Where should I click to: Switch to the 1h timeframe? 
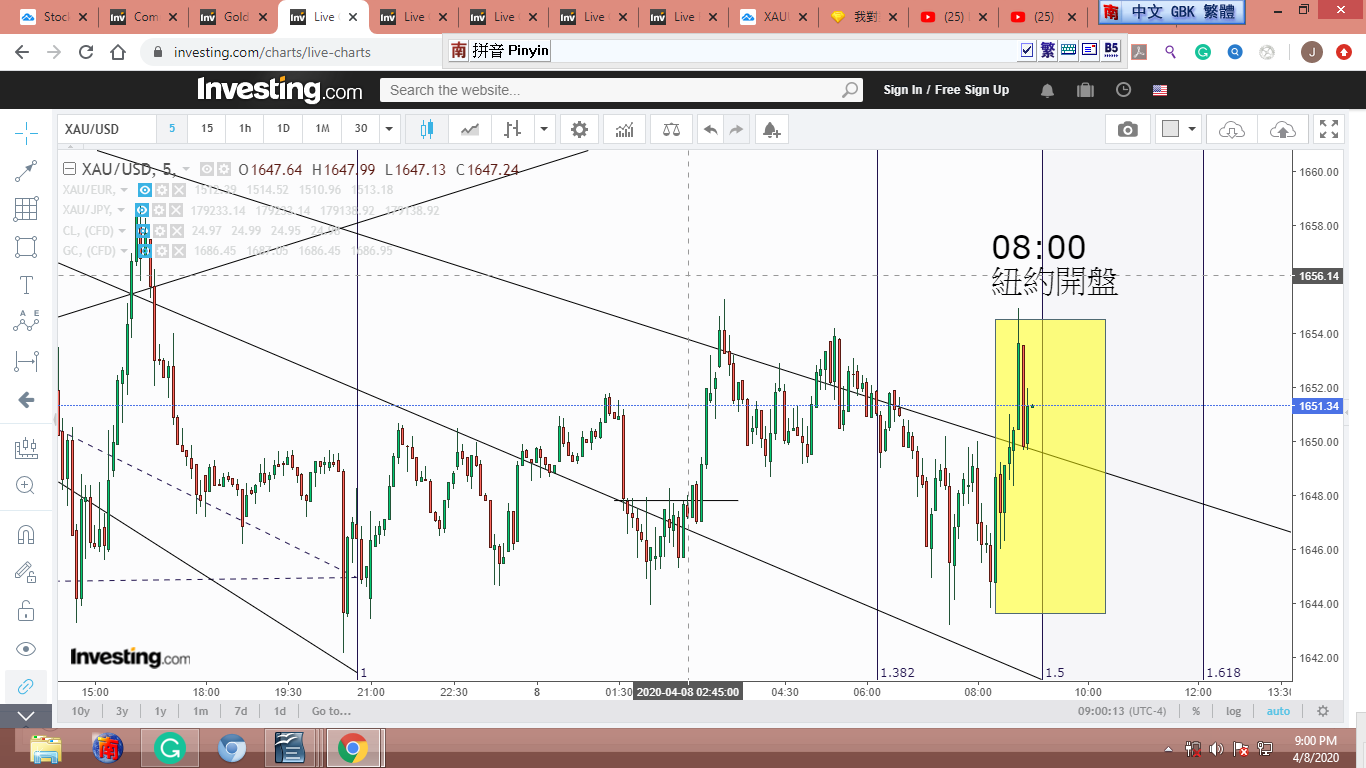click(x=245, y=129)
